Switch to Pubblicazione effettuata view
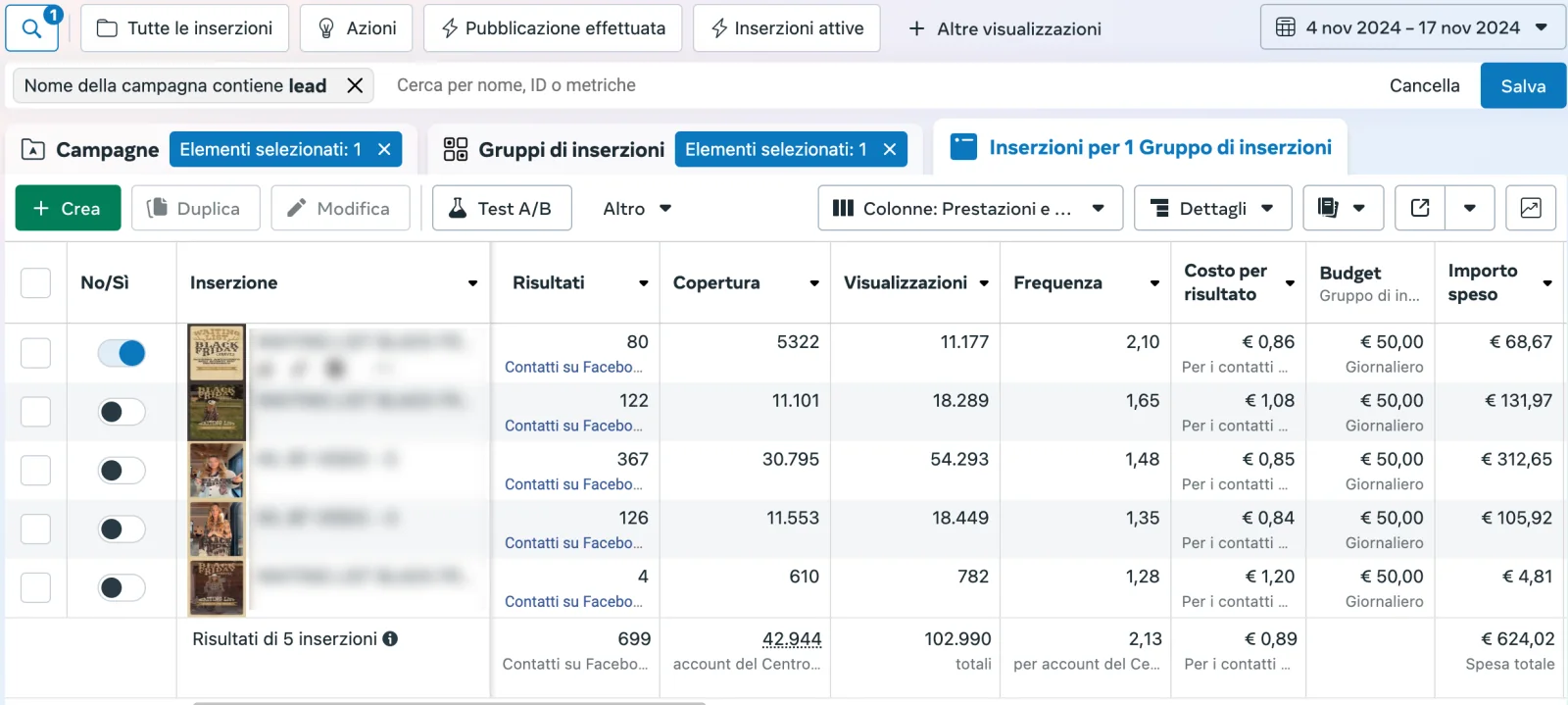This screenshot has height=705, width=1568. coord(553,27)
